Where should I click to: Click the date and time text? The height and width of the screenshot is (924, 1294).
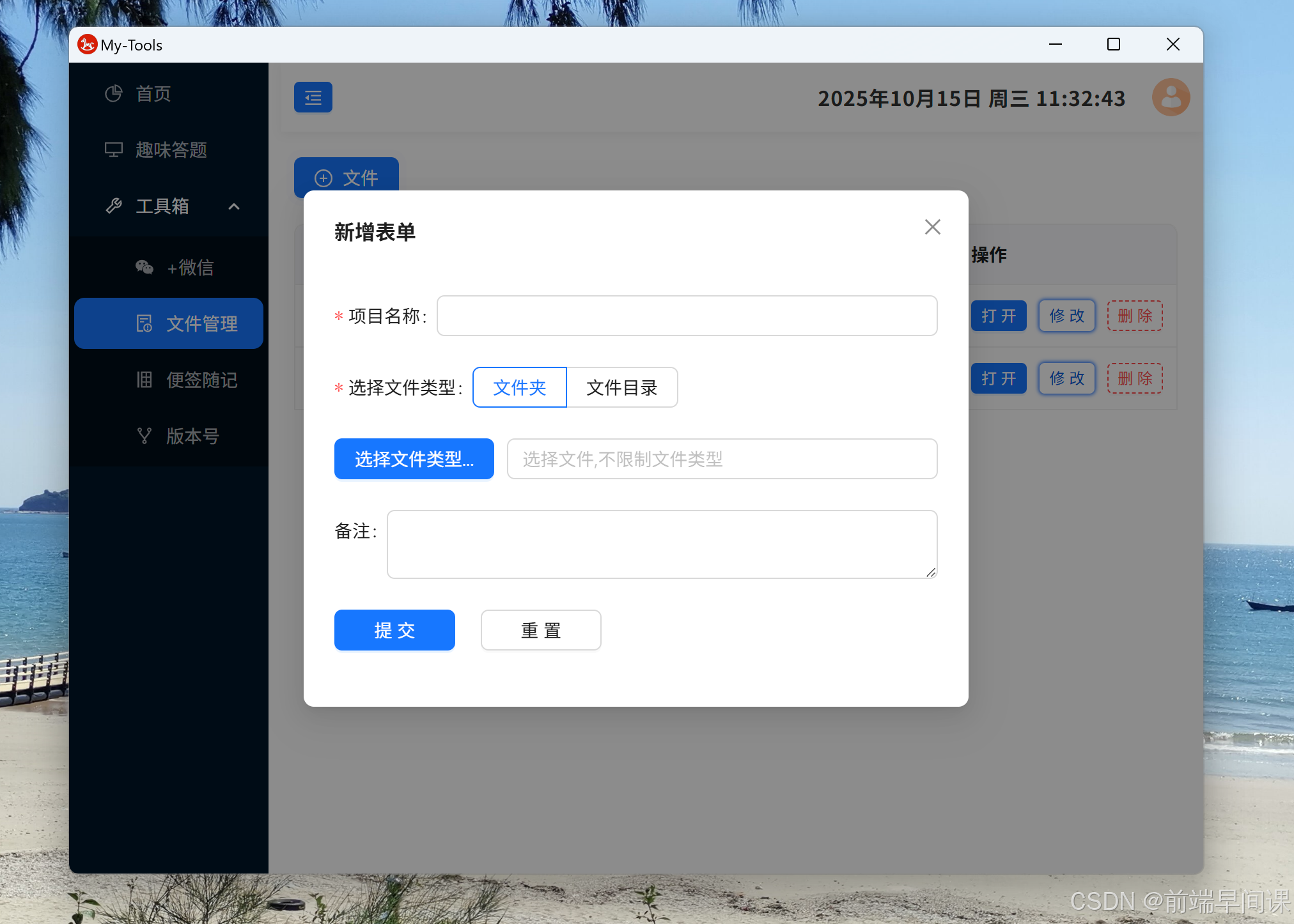[971, 98]
